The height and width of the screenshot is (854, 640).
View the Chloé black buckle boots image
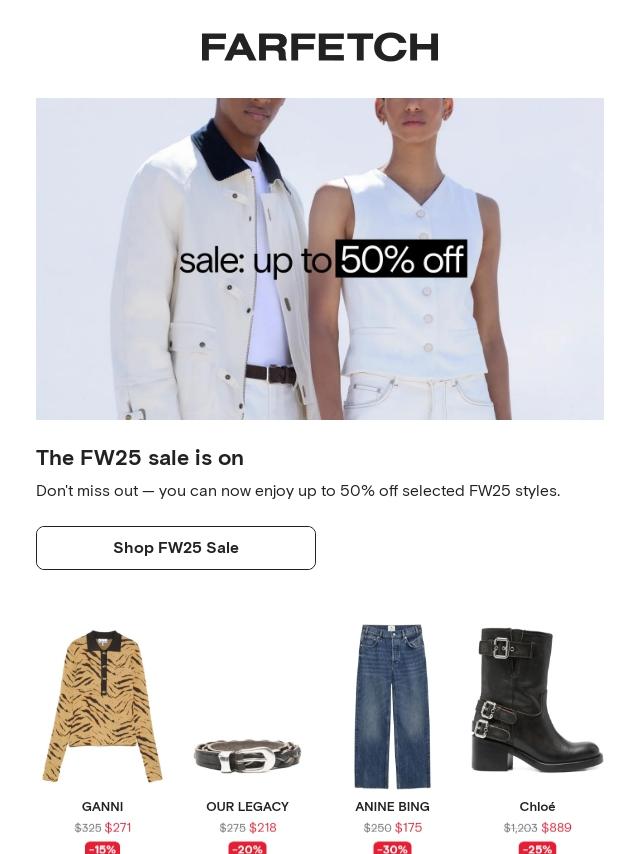[537, 700]
